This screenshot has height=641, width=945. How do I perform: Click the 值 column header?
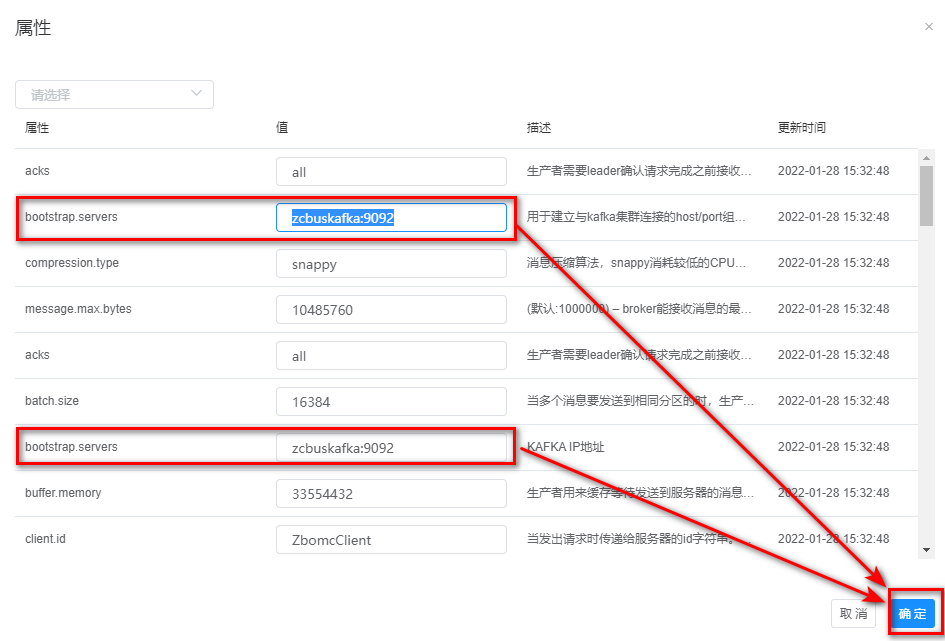282,128
